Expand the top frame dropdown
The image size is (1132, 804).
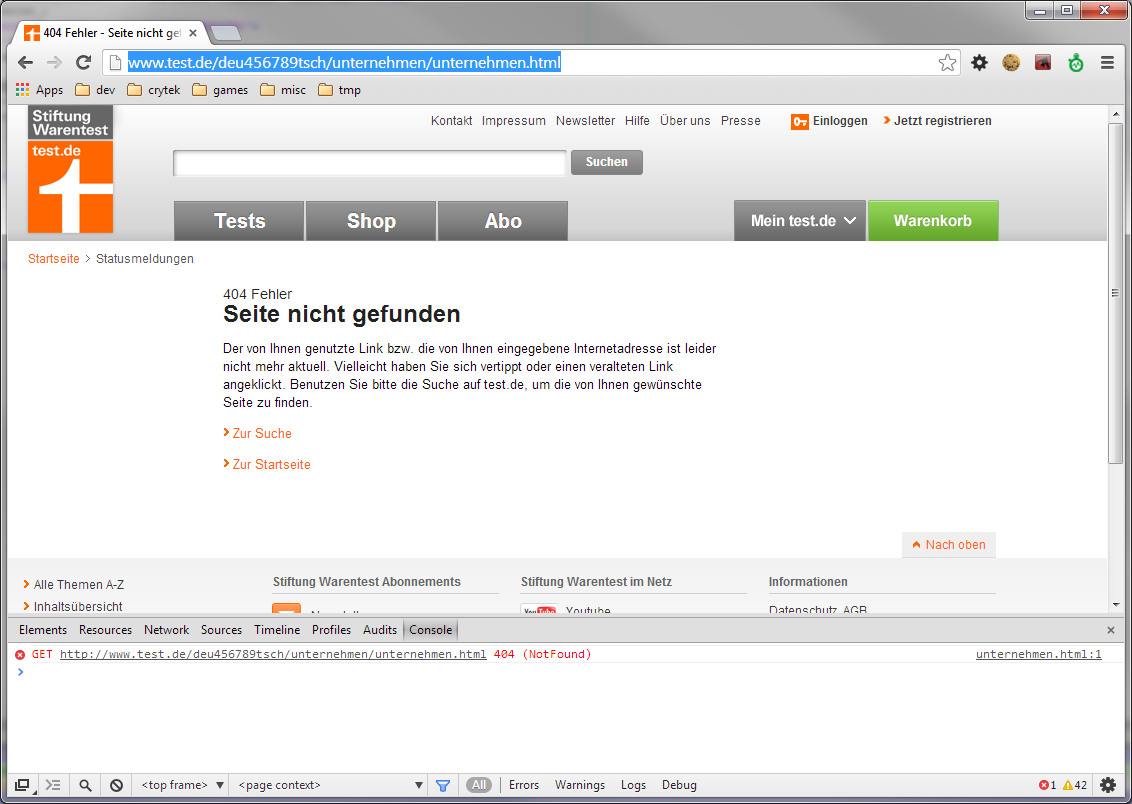(x=183, y=786)
